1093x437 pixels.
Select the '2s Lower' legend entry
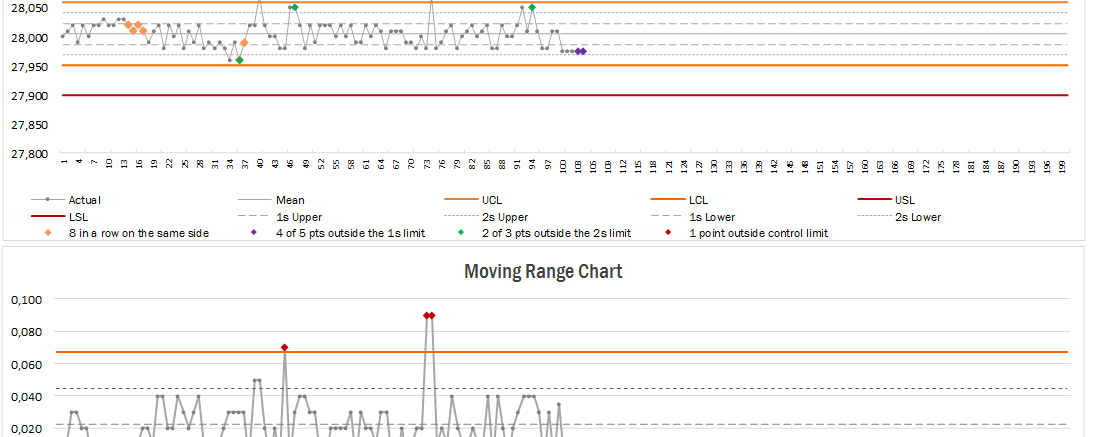click(x=915, y=216)
